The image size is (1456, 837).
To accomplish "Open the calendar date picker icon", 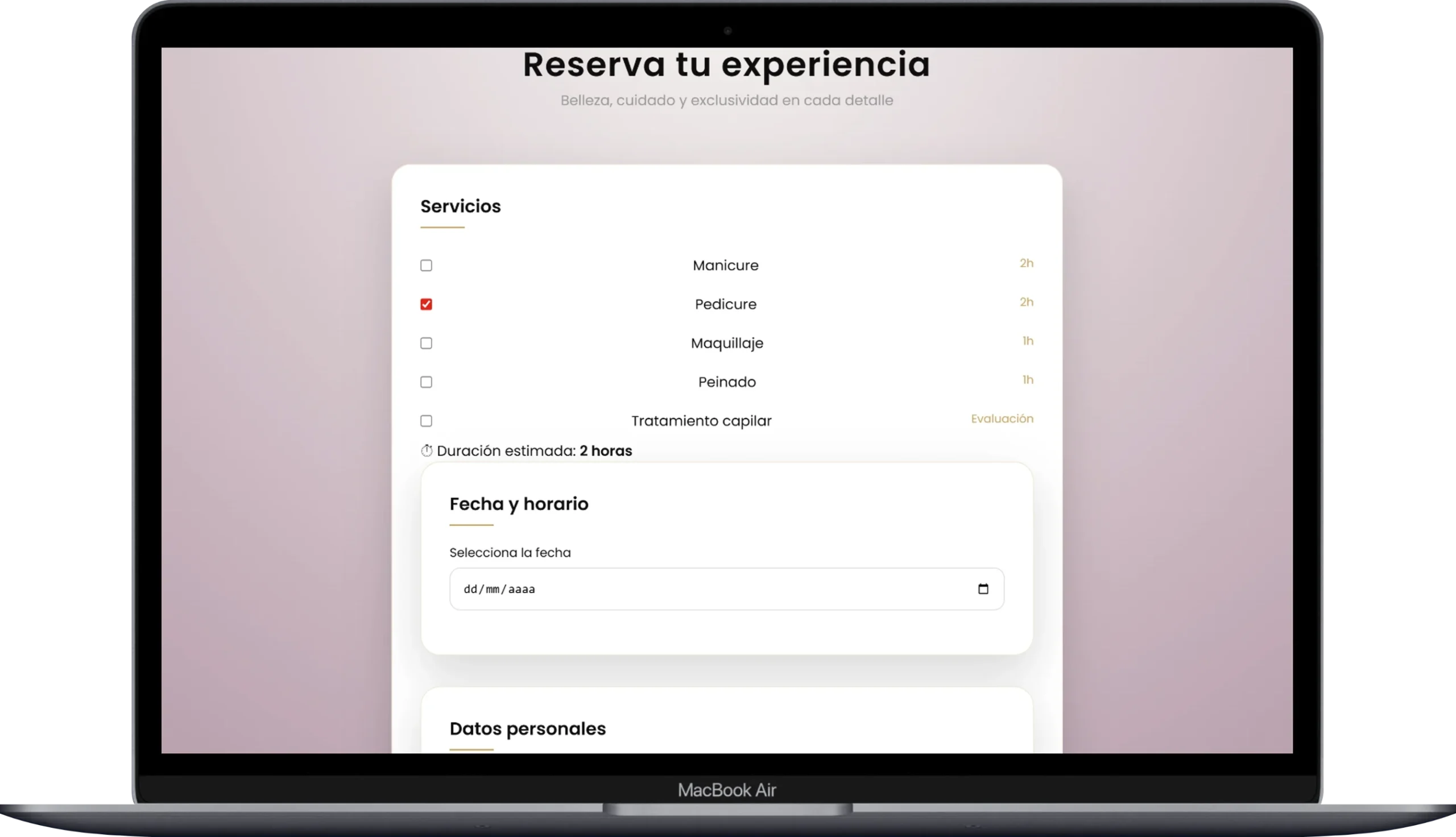I will pyautogui.click(x=983, y=589).
